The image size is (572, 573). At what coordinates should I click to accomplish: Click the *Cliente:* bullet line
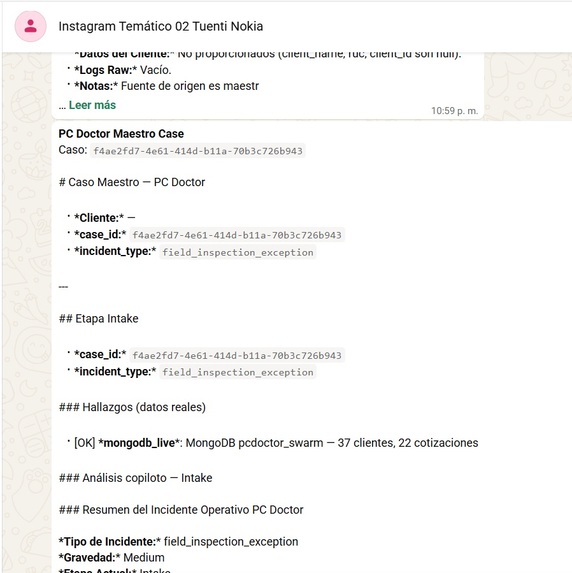point(105,218)
